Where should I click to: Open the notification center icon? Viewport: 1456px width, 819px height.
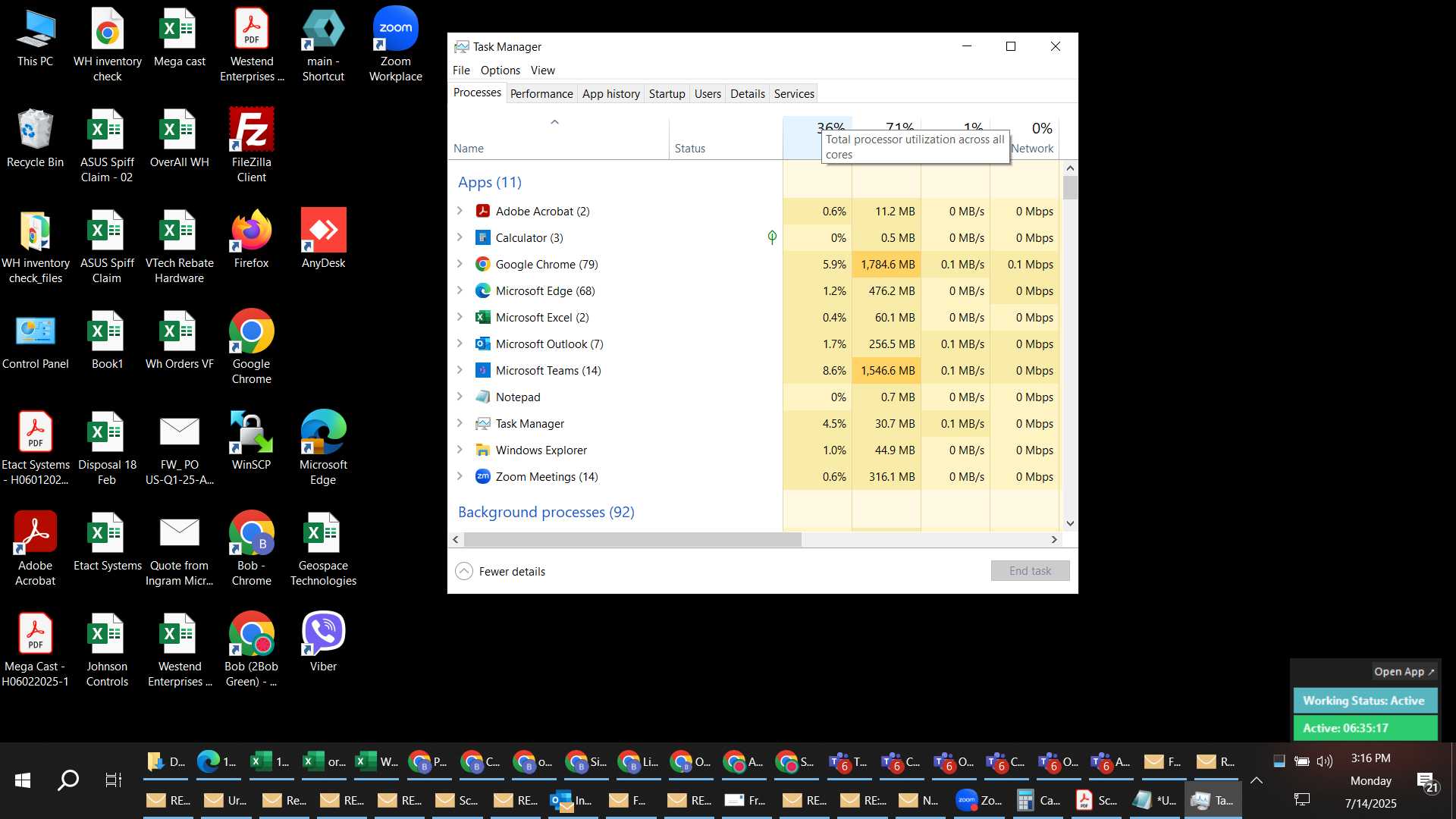click(x=1428, y=781)
